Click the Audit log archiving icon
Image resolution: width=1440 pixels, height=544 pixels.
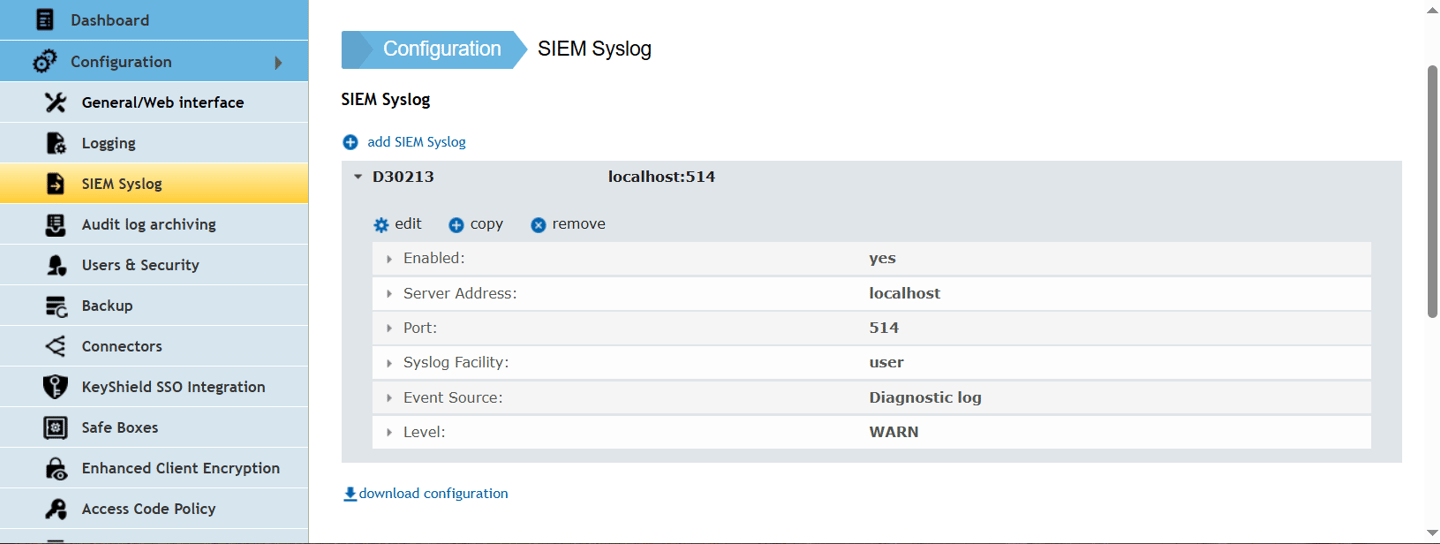[56, 224]
